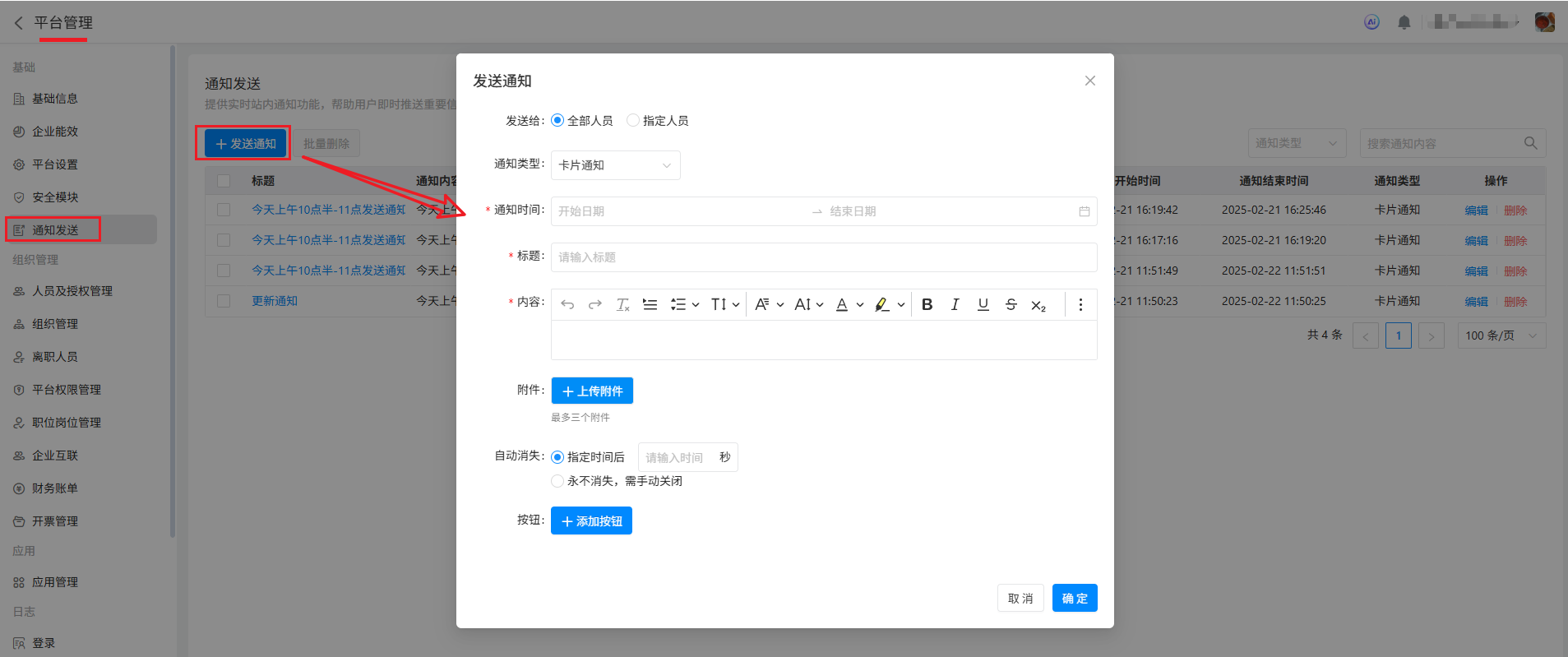
Task: Open the 100 条/页 page size dropdown
Action: tap(1501, 335)
